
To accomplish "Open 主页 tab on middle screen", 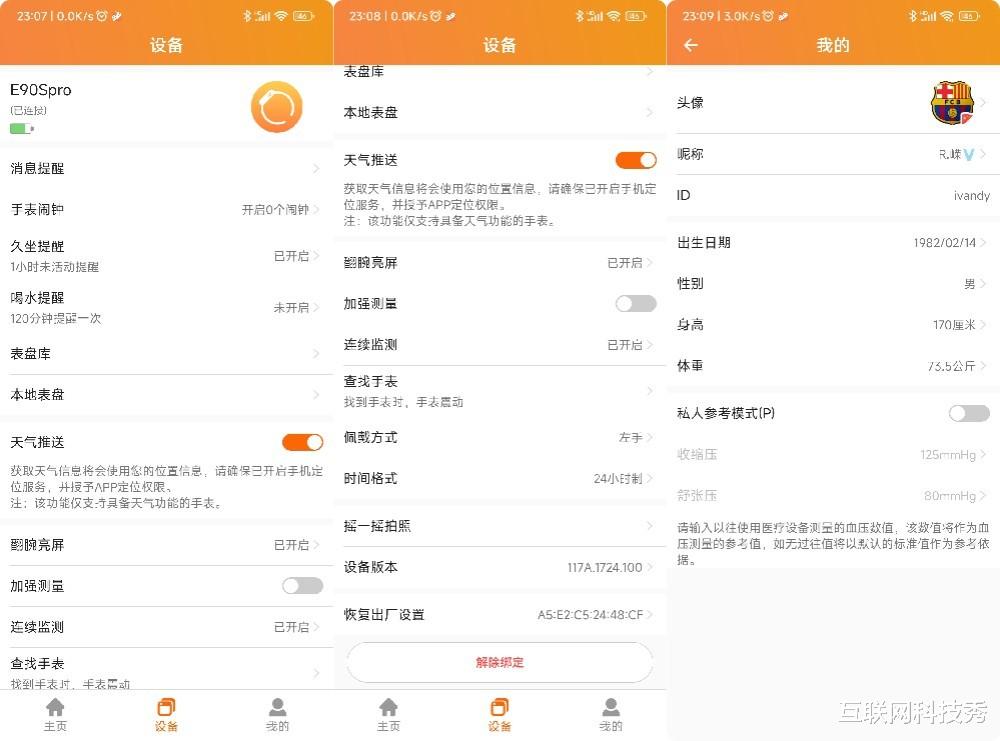I will [x=388, y=715].
